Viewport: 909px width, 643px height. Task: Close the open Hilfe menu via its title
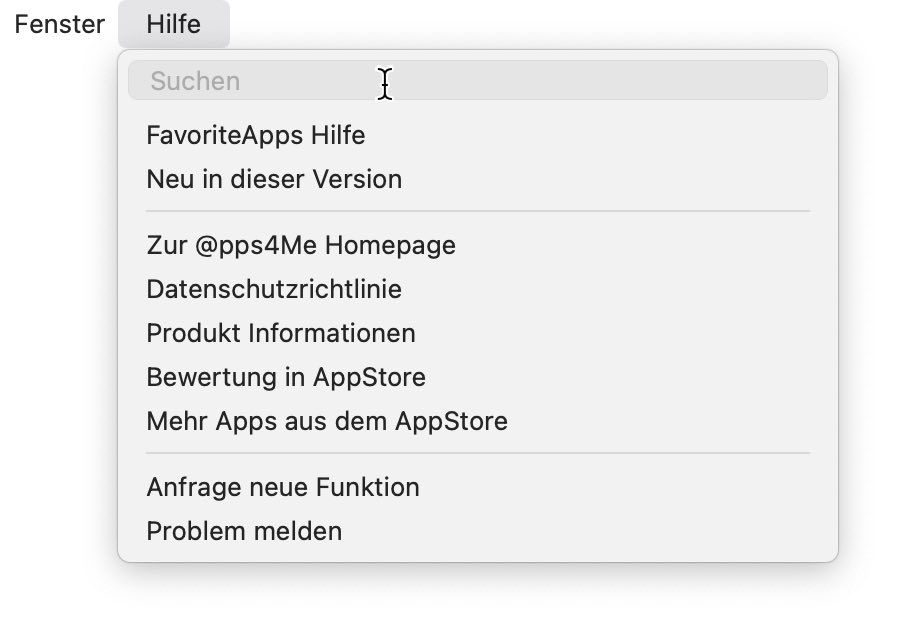click(x=174, y=24)
